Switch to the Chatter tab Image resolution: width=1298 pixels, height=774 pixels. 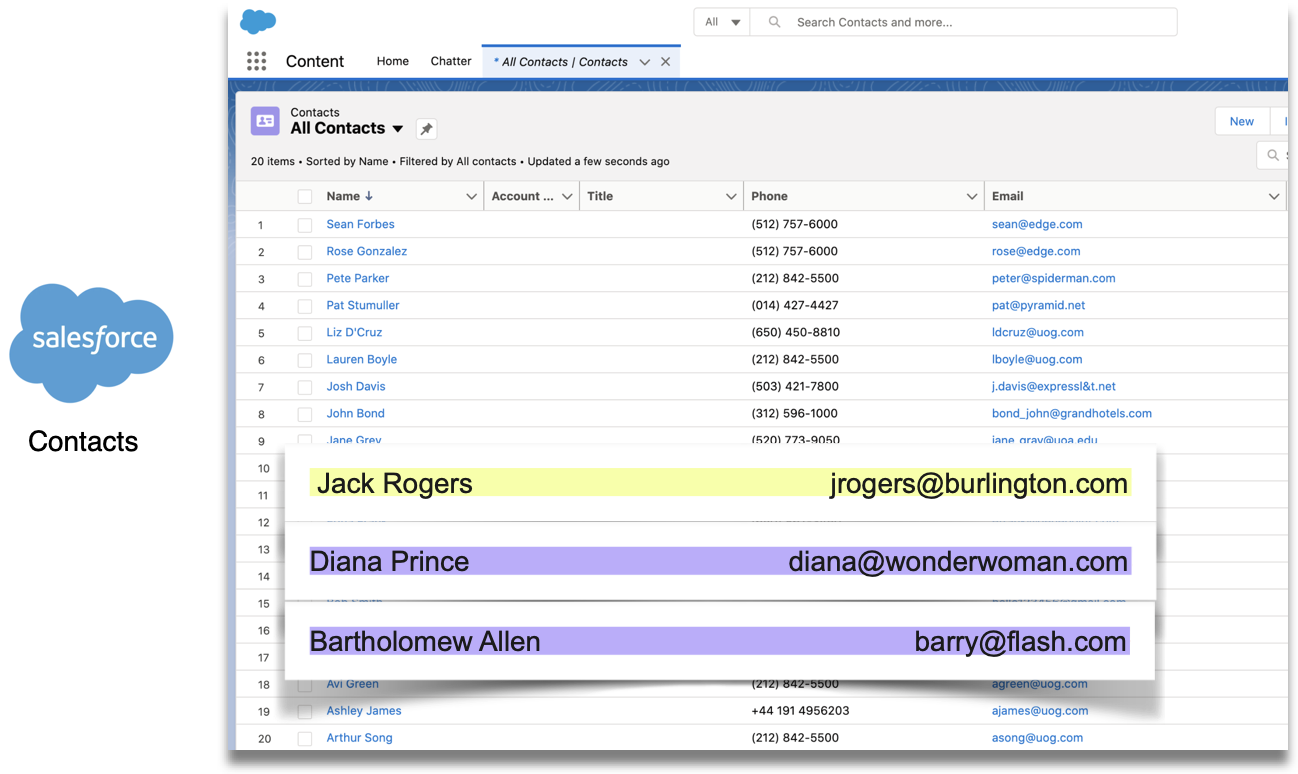pos(451,61)
